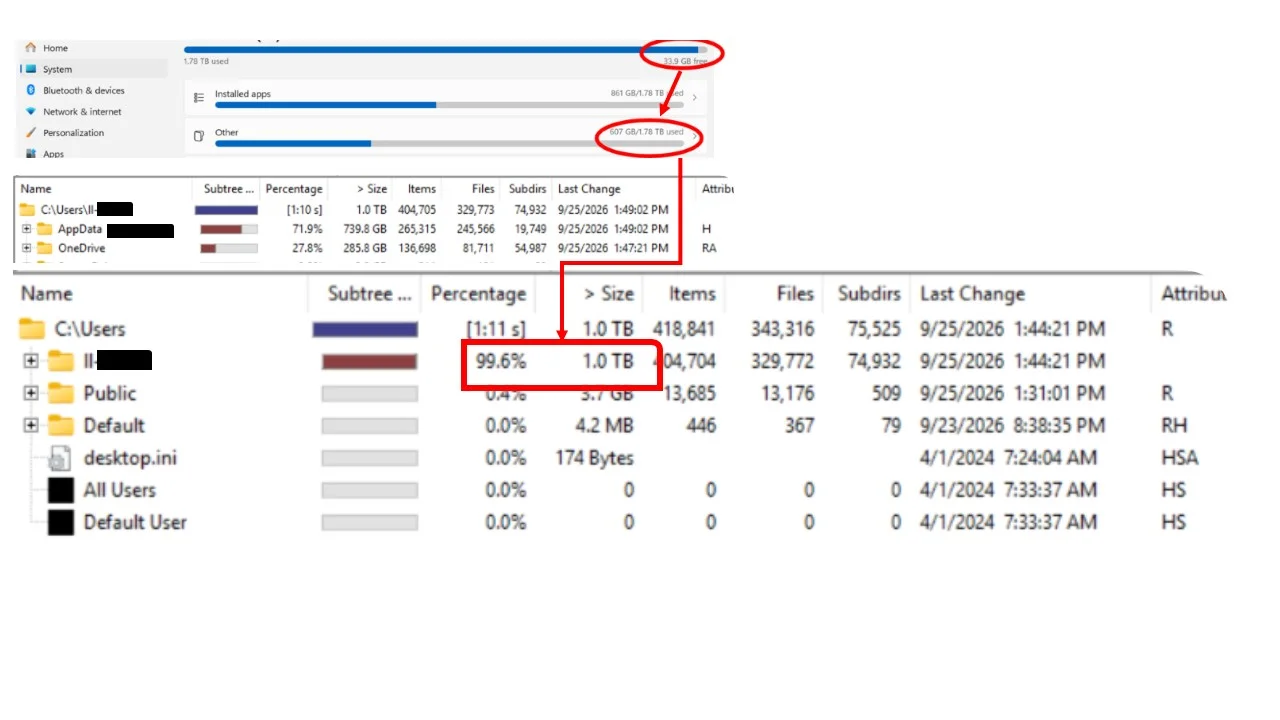Expand the Default folder node
The height and width of the screenshot is (720, 1280).
[x=31, y=425]
